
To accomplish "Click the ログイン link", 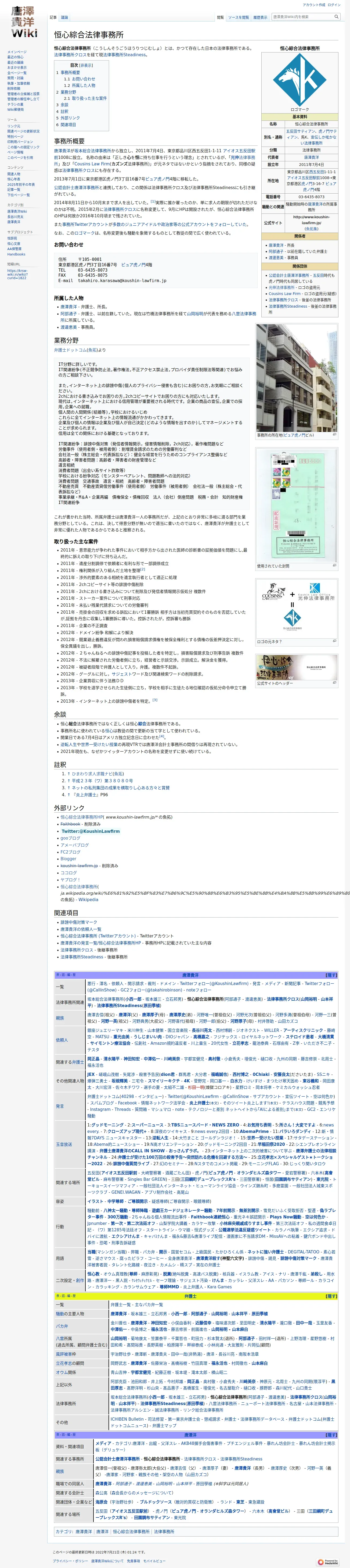I will pyautogui.click(x=334, y=5).
